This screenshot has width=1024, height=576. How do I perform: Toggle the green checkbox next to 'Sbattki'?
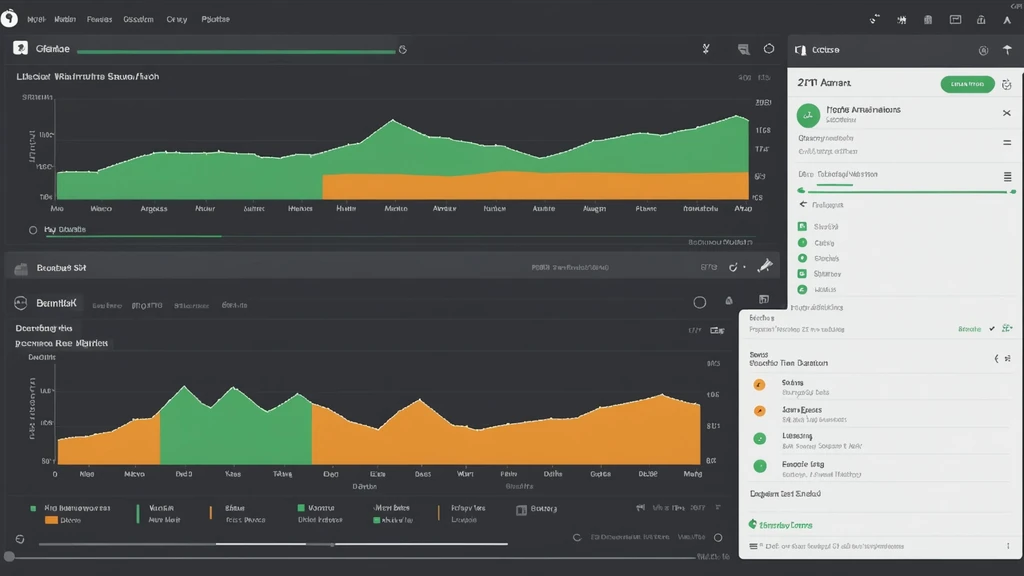802,227
